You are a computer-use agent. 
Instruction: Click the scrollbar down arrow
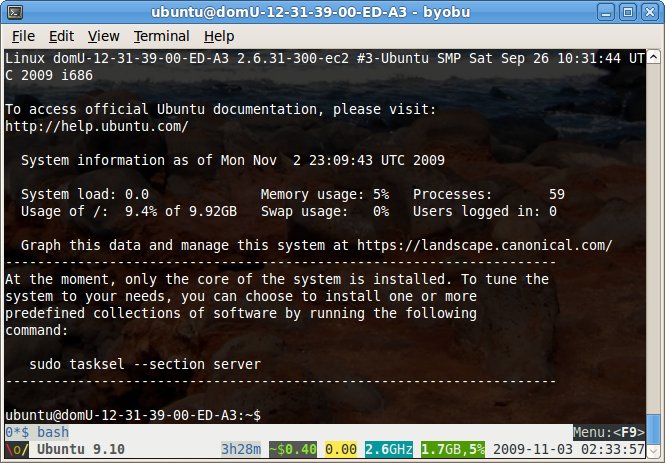[x=655, y=419]
